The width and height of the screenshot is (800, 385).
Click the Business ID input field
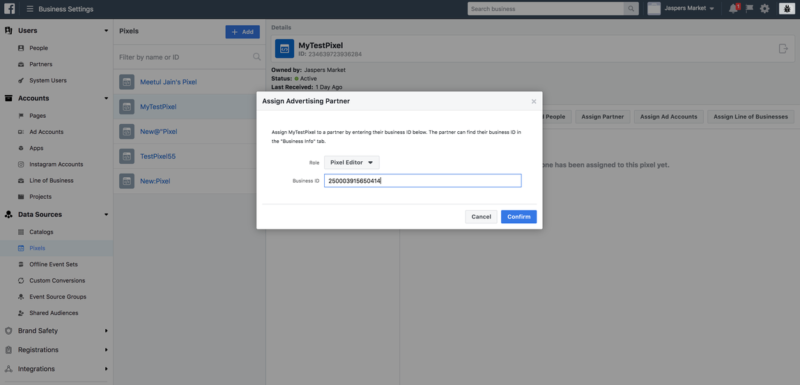(422, 181)
